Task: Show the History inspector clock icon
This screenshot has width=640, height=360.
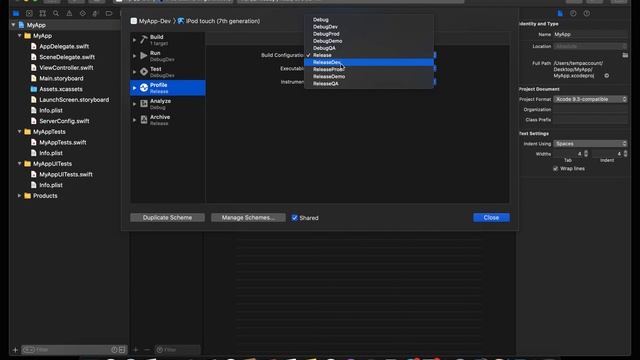Action: (x=573, y=13)
